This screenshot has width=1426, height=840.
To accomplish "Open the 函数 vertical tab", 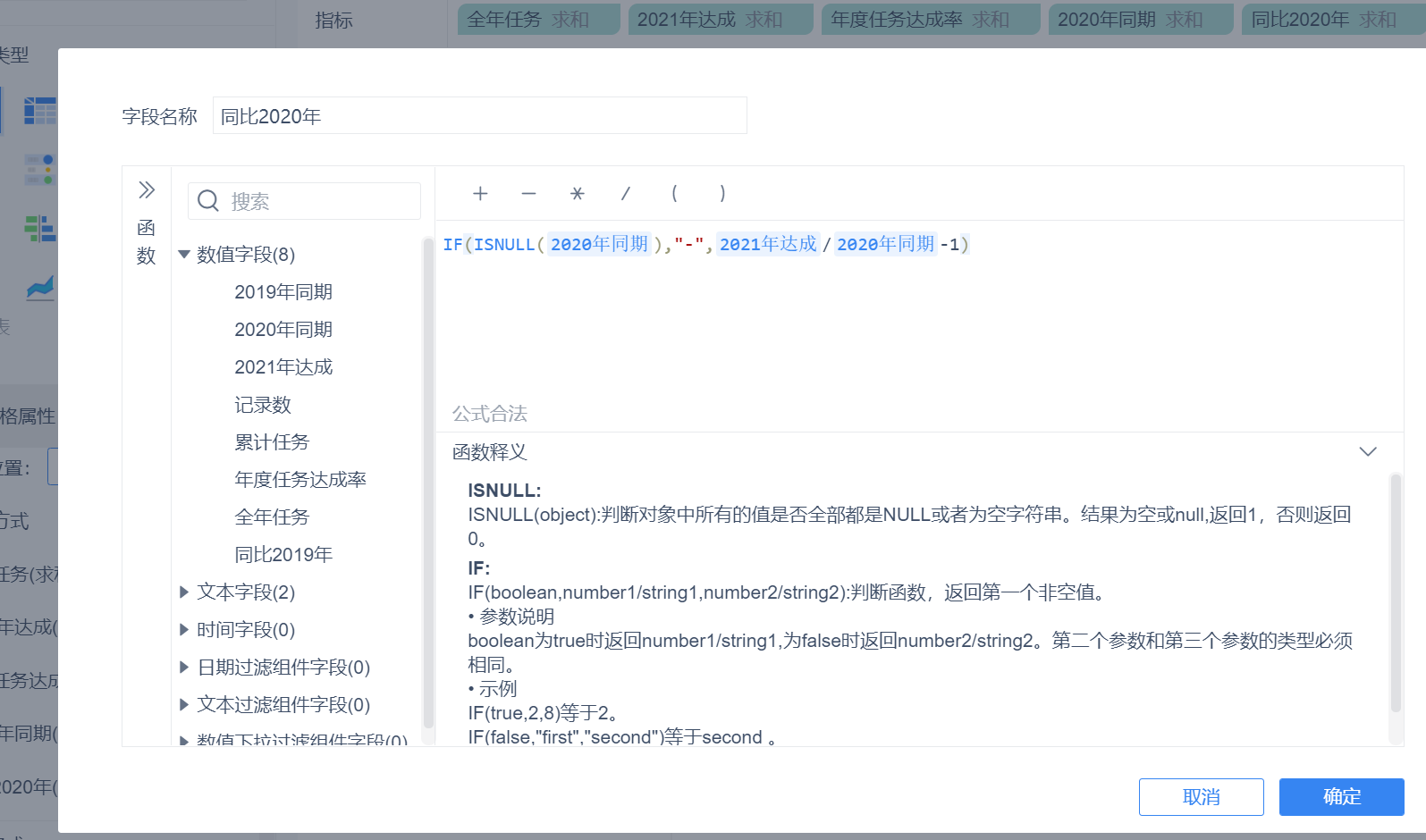I will coord(147,241).
